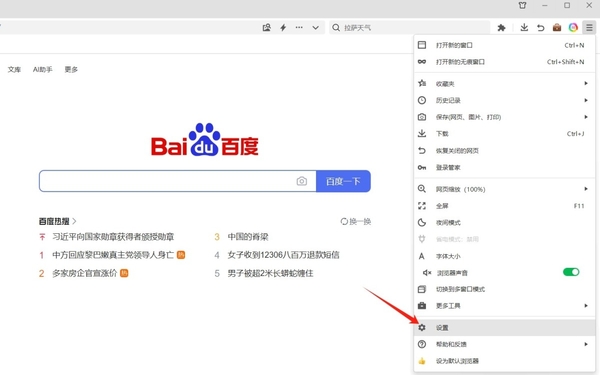Screen dimensions: 600x375
Task: Click the extensions puzzle icon
Action: 501,28
